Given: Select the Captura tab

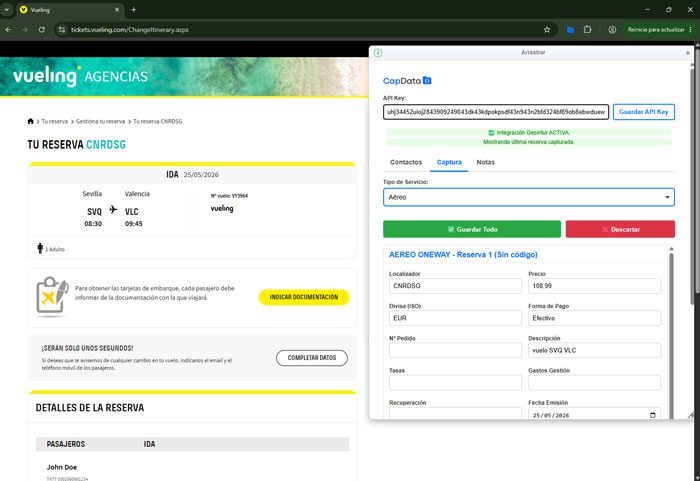Looking at the screenshot, I should pos(449,162).
